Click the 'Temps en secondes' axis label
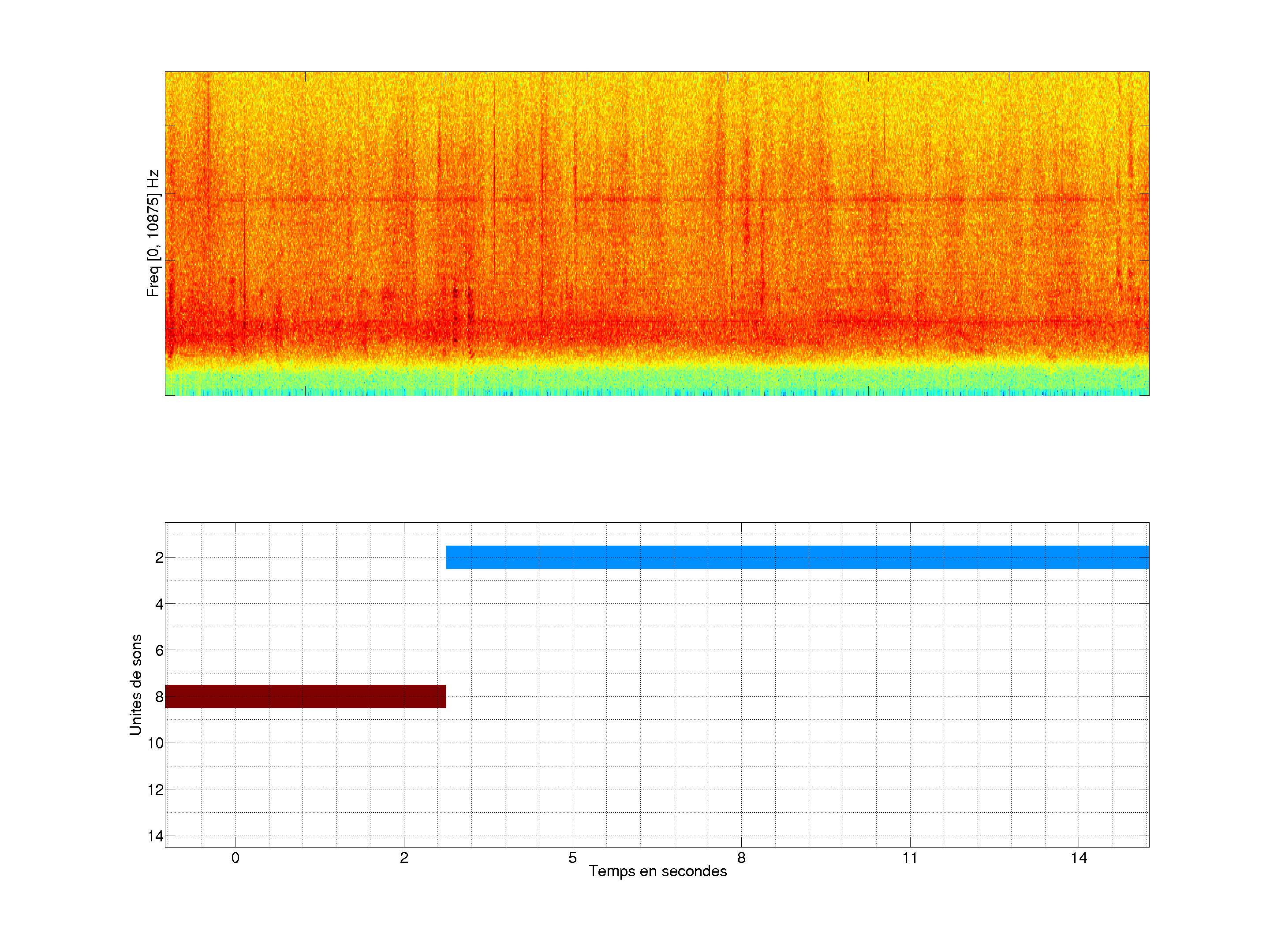 657,871
